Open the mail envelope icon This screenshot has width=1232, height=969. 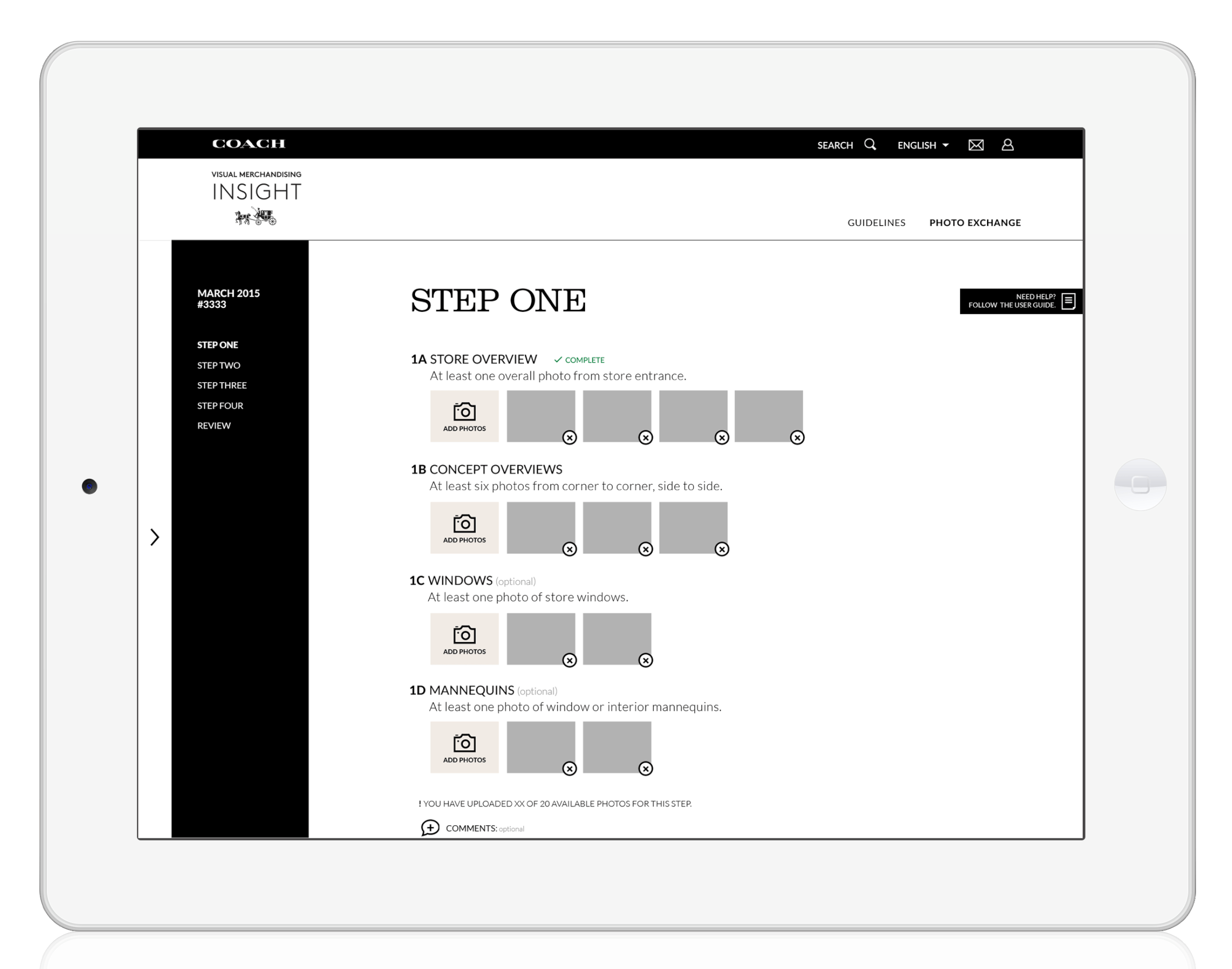click(x=976, y=145)
